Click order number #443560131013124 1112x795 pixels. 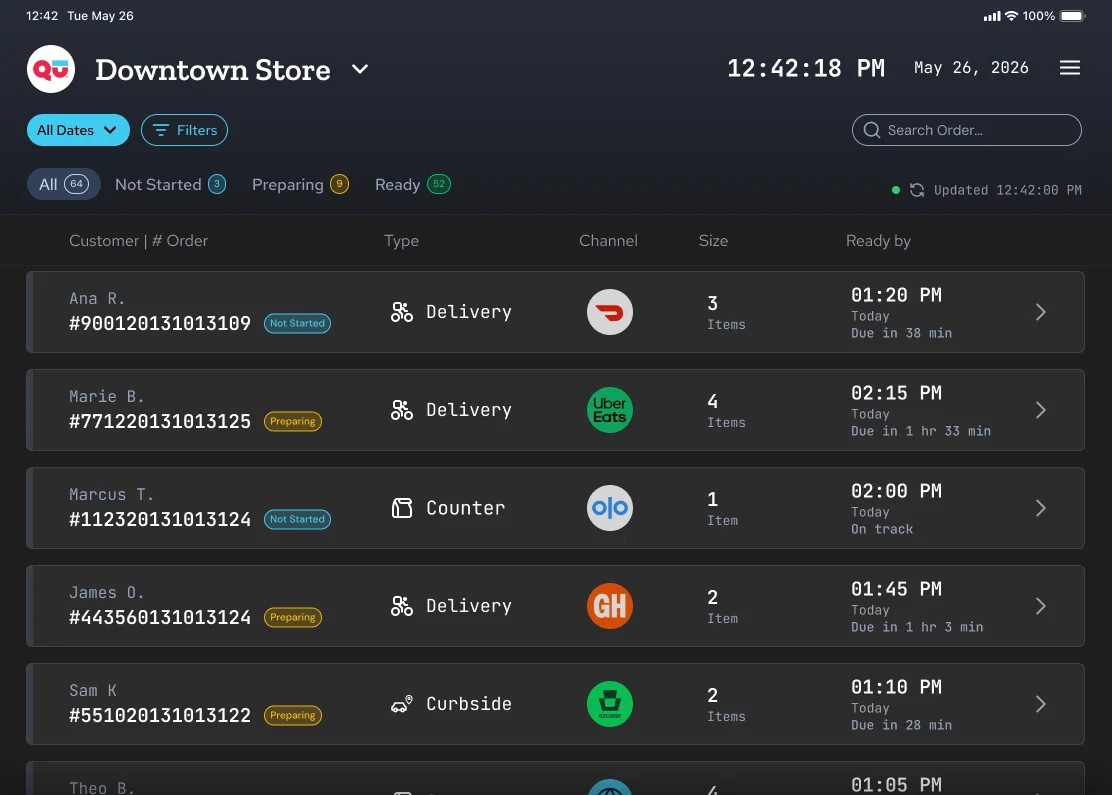(x=160, y=617)
